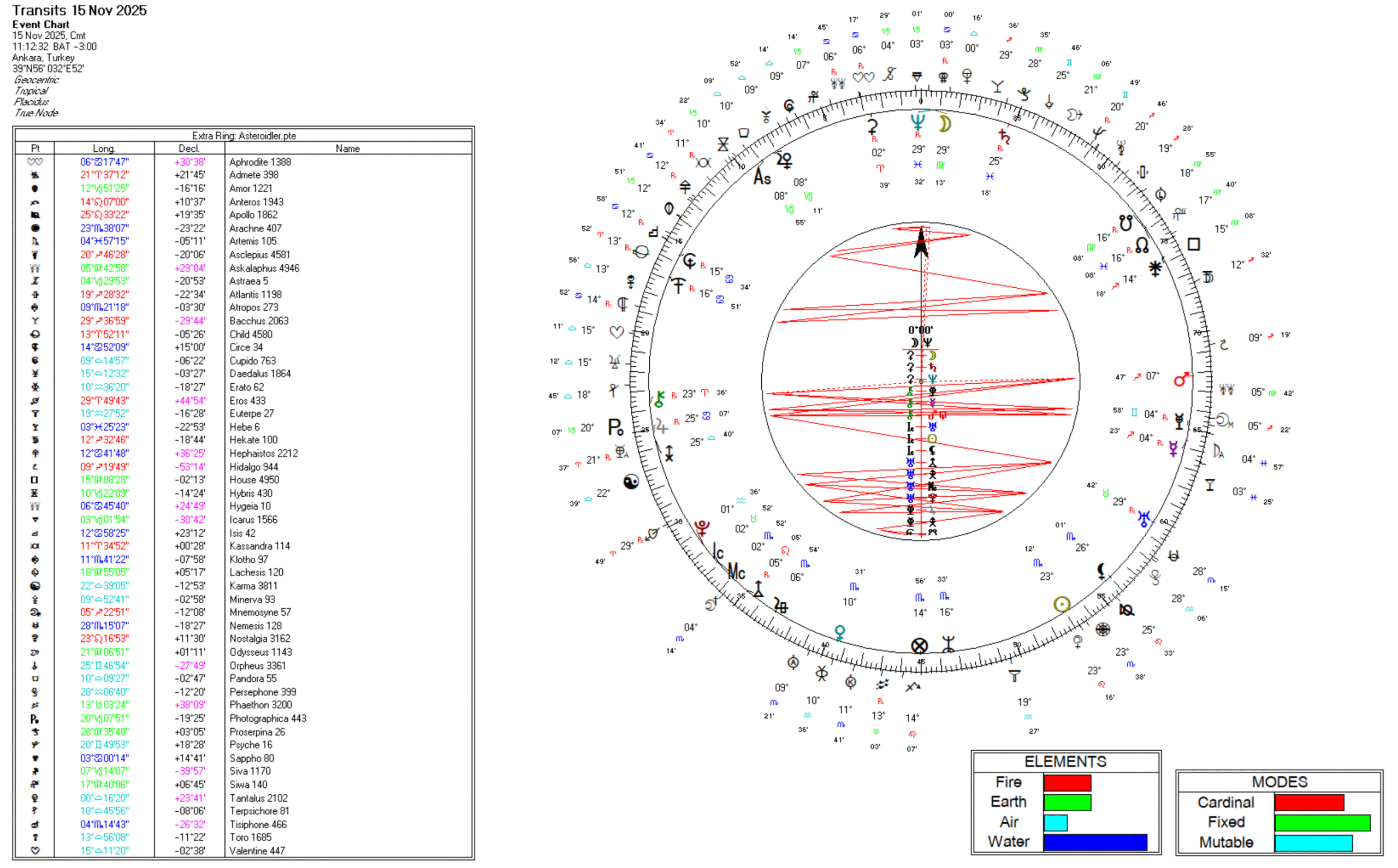Click the Neptune trident glyph at top

click(x=917, y=122)
